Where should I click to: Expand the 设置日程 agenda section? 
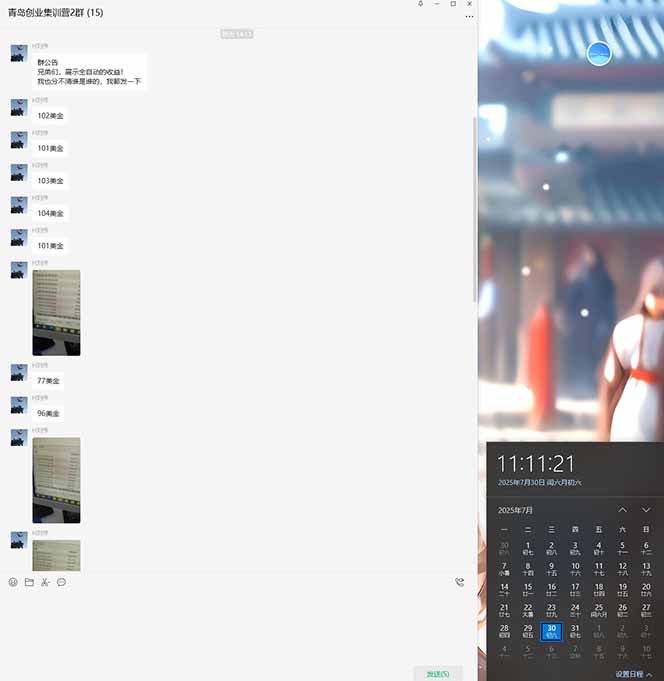pyautogui.click(x=633, y=674)
